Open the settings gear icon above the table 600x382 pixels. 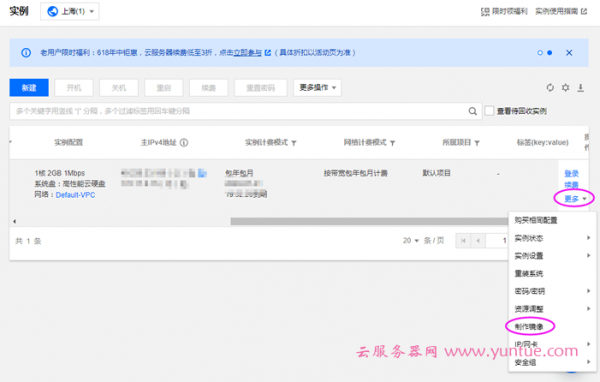coord(565,88)
